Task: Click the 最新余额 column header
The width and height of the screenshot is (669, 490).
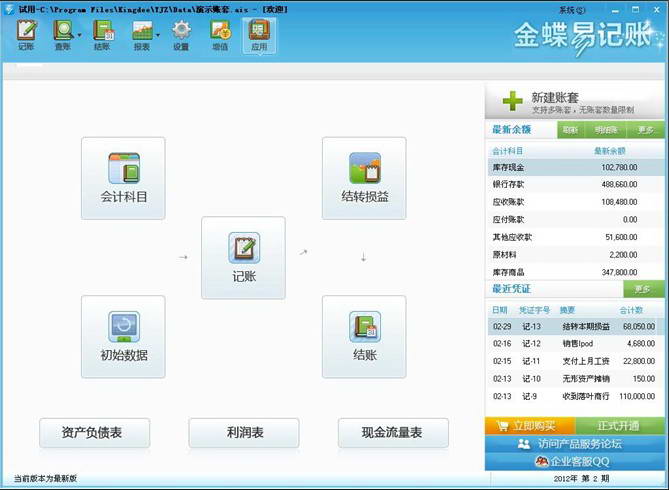Action: [x=609, y=151]
